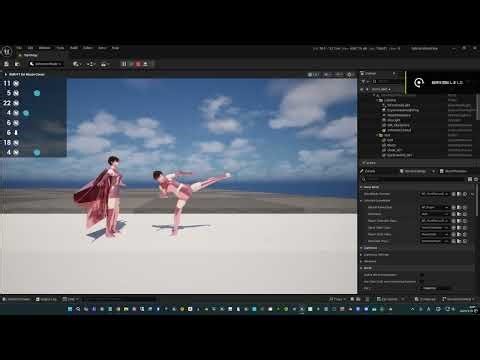Use selected asset for Game State Class

pos(454,228)
